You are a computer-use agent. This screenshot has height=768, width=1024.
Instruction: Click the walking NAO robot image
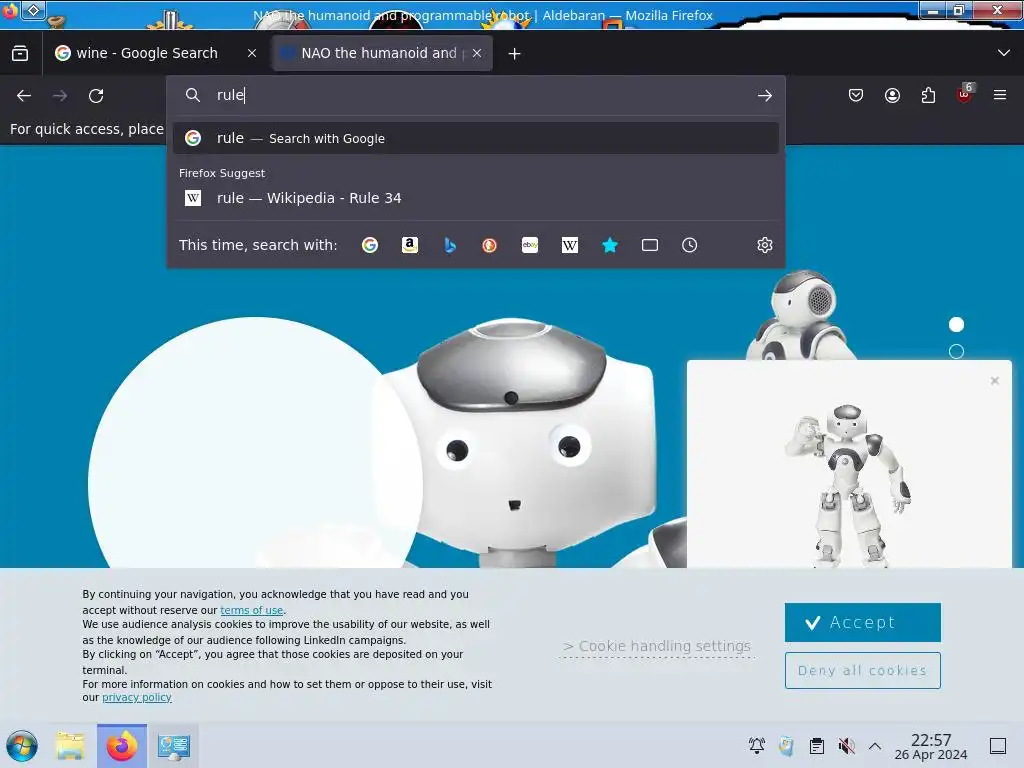pos(848,485)
